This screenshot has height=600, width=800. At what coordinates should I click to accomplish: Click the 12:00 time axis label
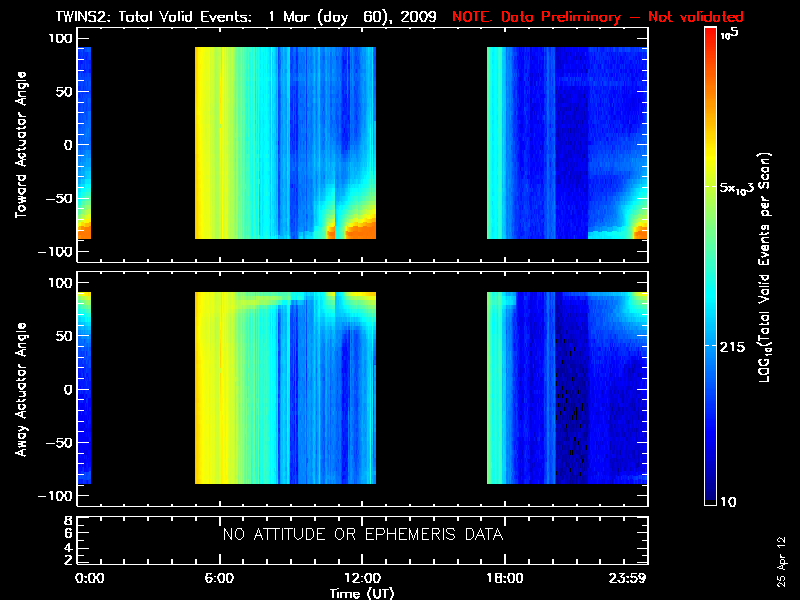tap(362, 578)
